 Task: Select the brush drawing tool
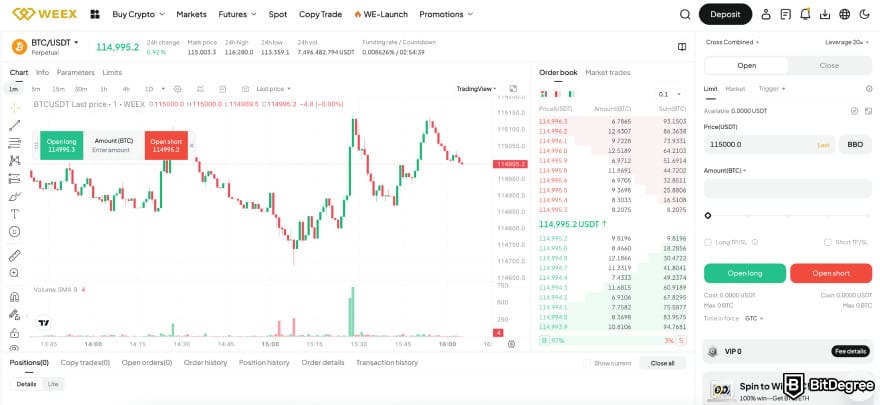pyautogui.click(x=15, y=196)
